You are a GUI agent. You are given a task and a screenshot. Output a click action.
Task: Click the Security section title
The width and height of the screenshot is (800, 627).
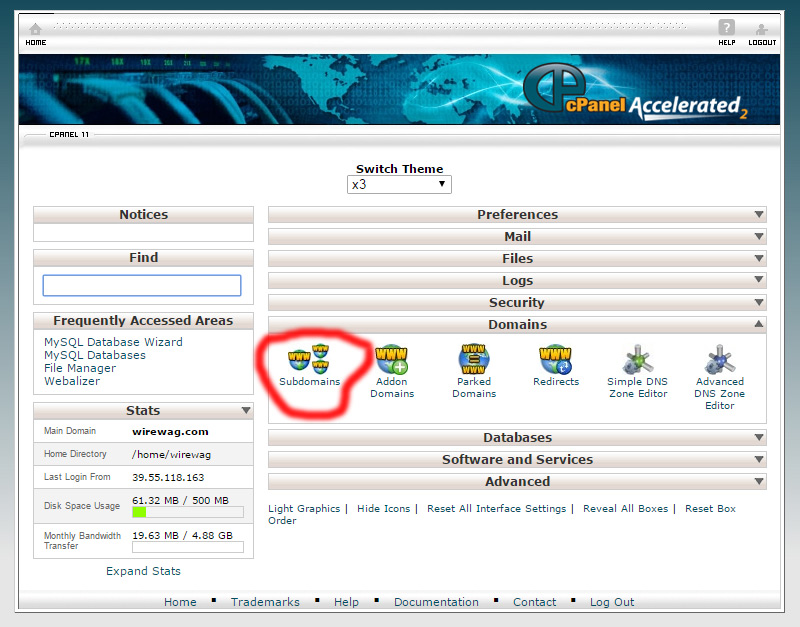click(x=517, y=302)
